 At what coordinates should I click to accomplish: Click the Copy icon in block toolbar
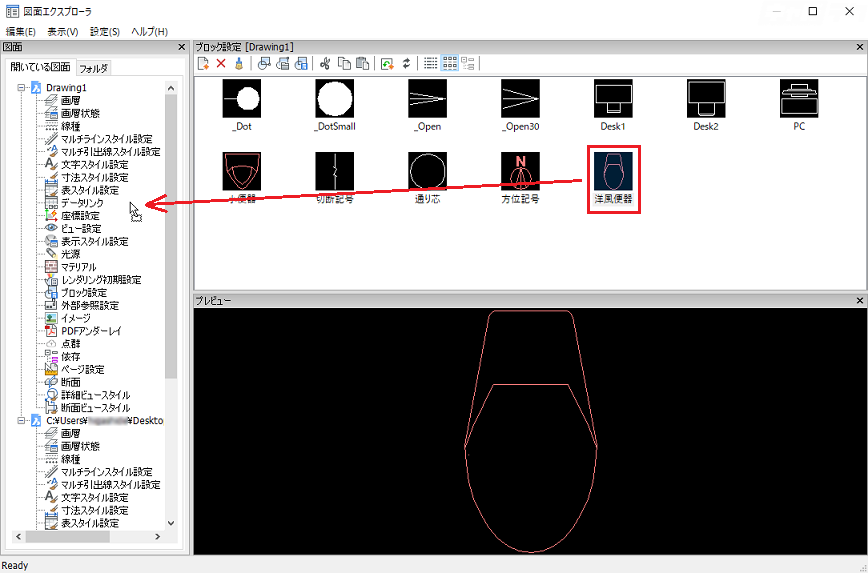[344, 64]
